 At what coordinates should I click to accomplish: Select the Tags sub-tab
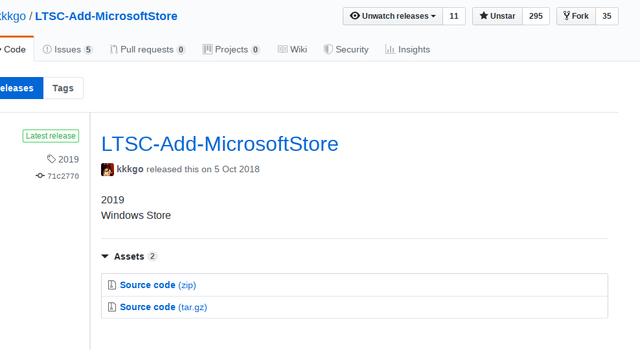pos(63,88)
